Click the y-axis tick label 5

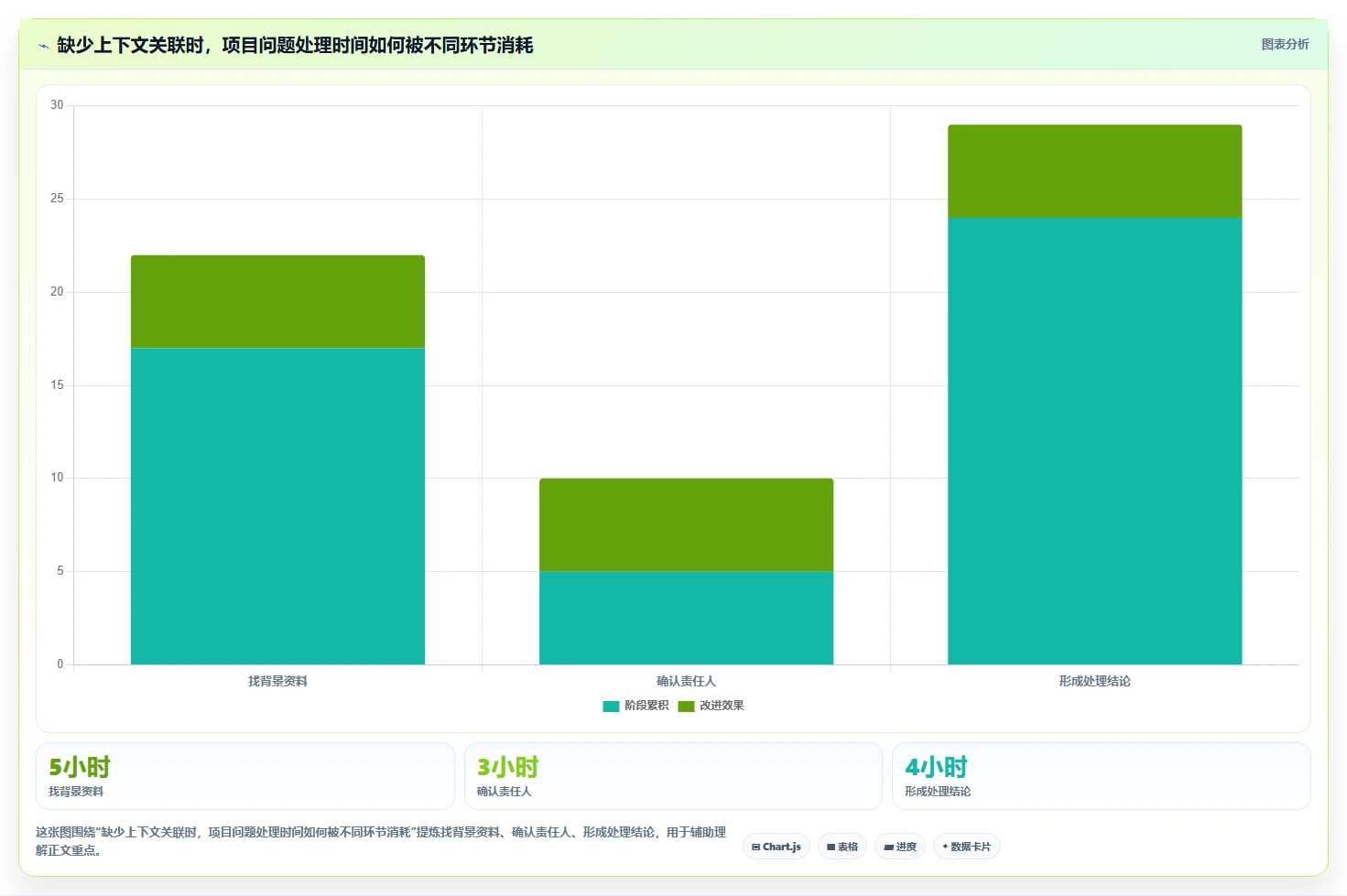pos(60,571)
